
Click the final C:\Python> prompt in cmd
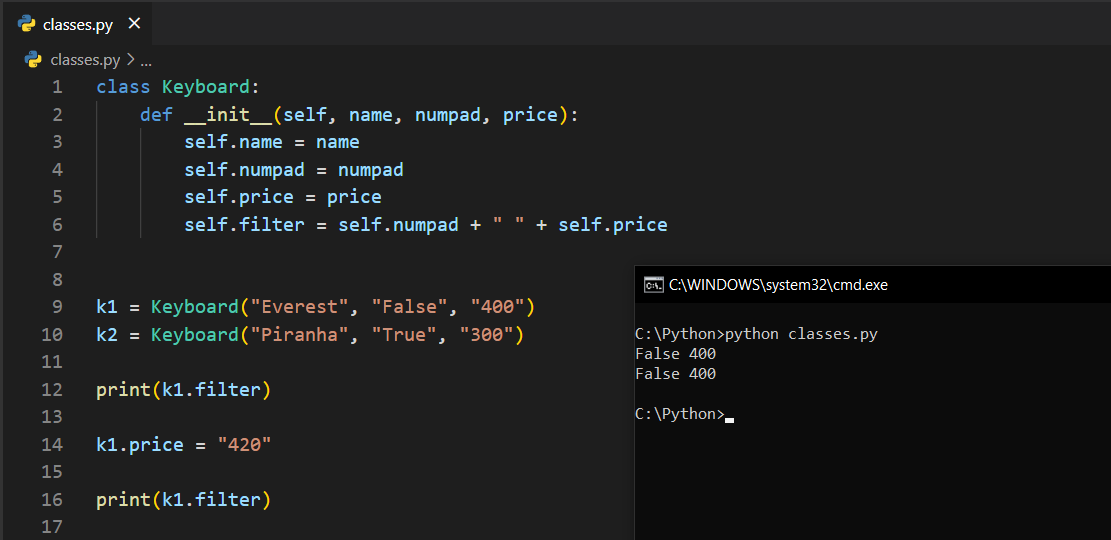coord(679,414)
